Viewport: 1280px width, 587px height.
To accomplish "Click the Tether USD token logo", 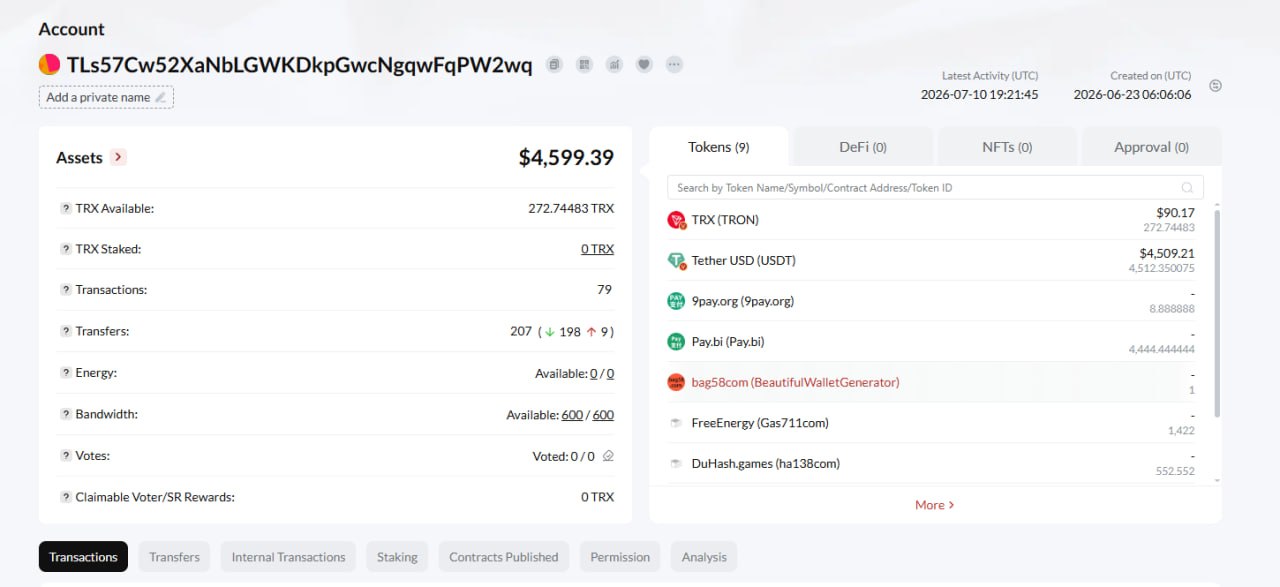I will point(676,260).
